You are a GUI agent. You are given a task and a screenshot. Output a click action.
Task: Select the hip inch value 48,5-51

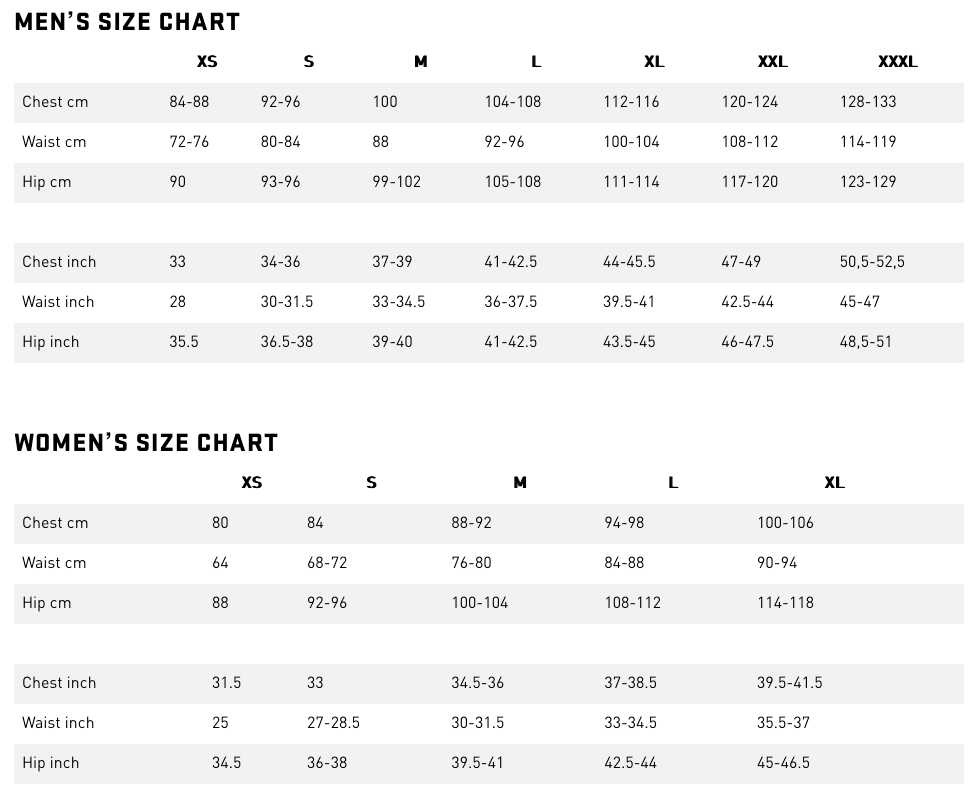pyautogui.click(x=865, y=342)
